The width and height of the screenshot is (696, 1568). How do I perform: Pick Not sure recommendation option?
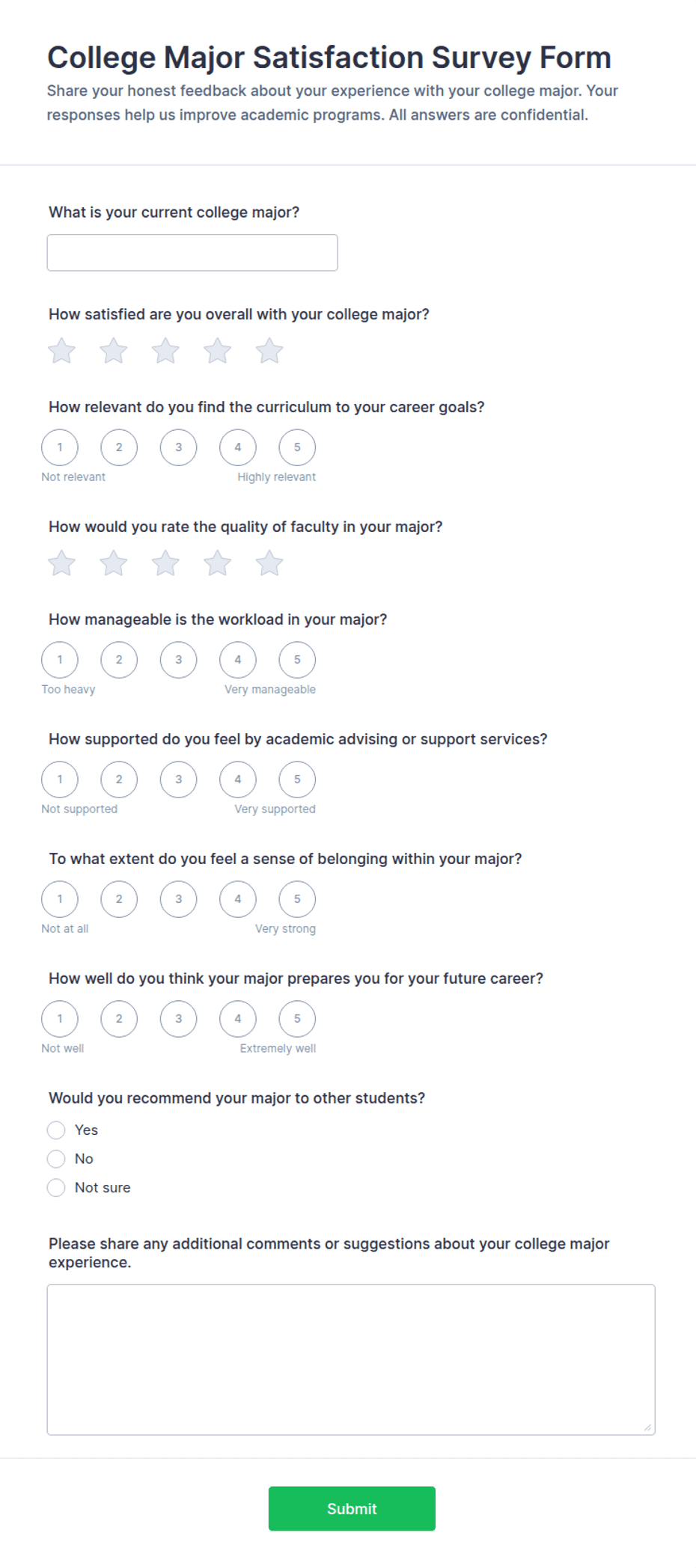[56, 1187]
